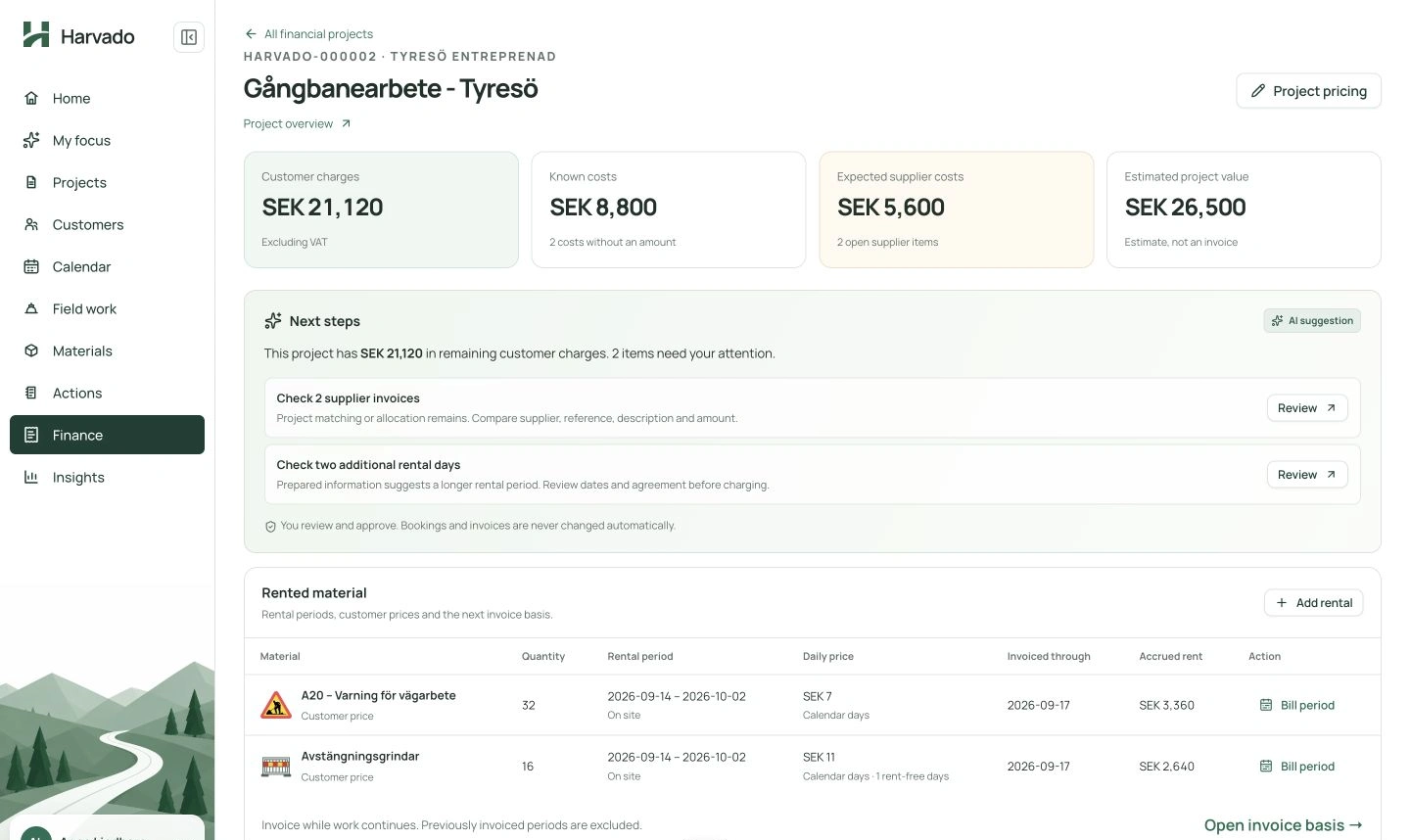Click quantity 16 in the Avstängningsgrindar row

point(528,767)
